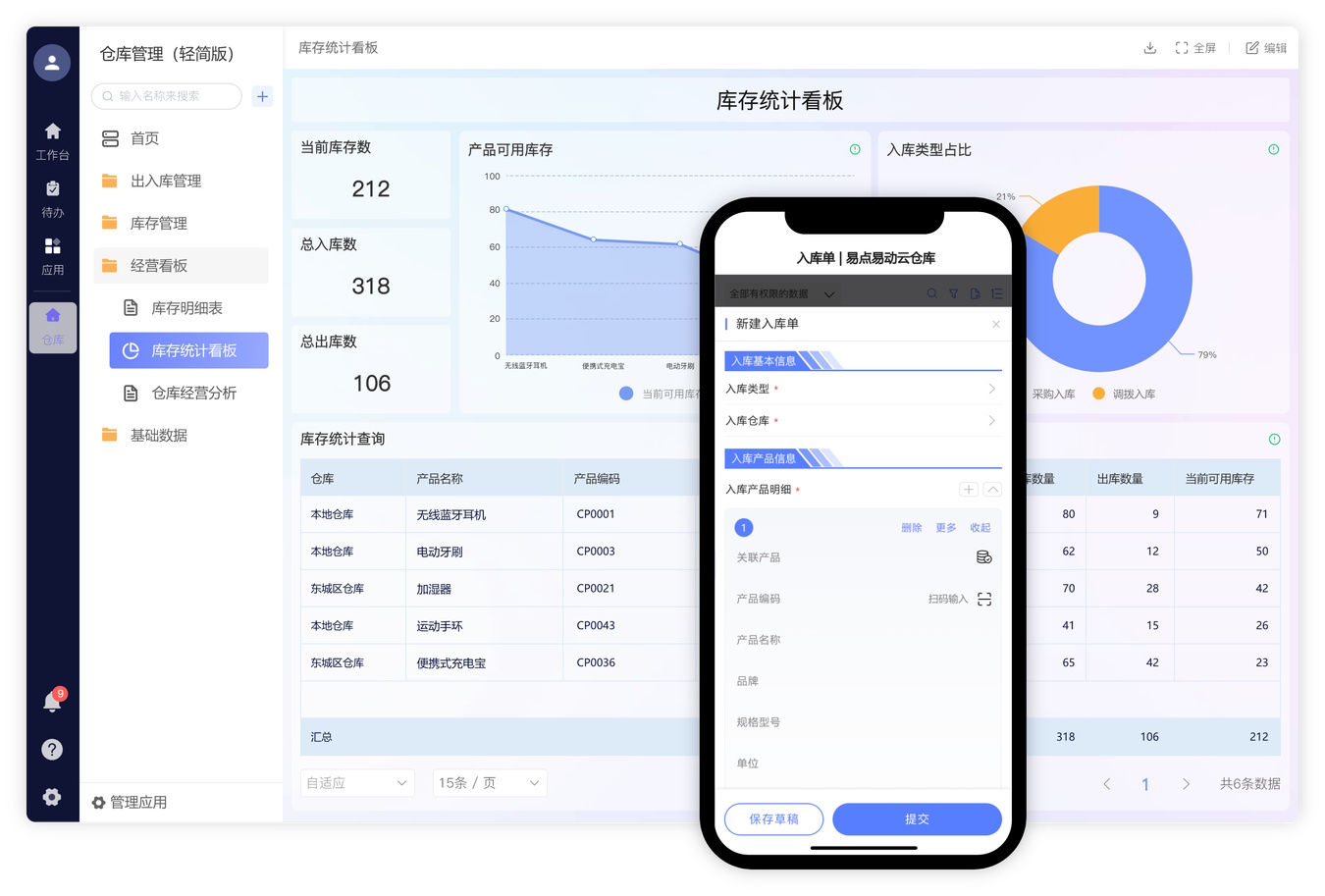
Task: Click the 提交 submit button
Action: 916,818
